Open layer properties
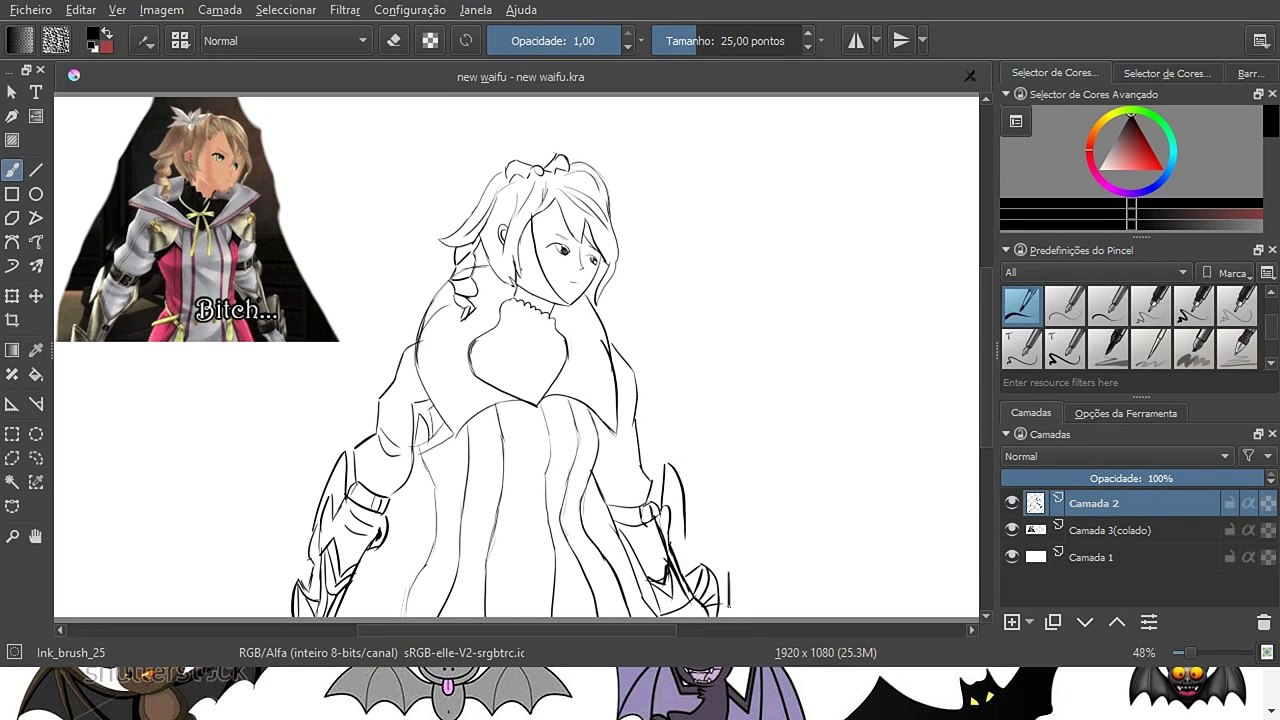The width and height of the screenshot is (1280, 720). point(1149,622)
